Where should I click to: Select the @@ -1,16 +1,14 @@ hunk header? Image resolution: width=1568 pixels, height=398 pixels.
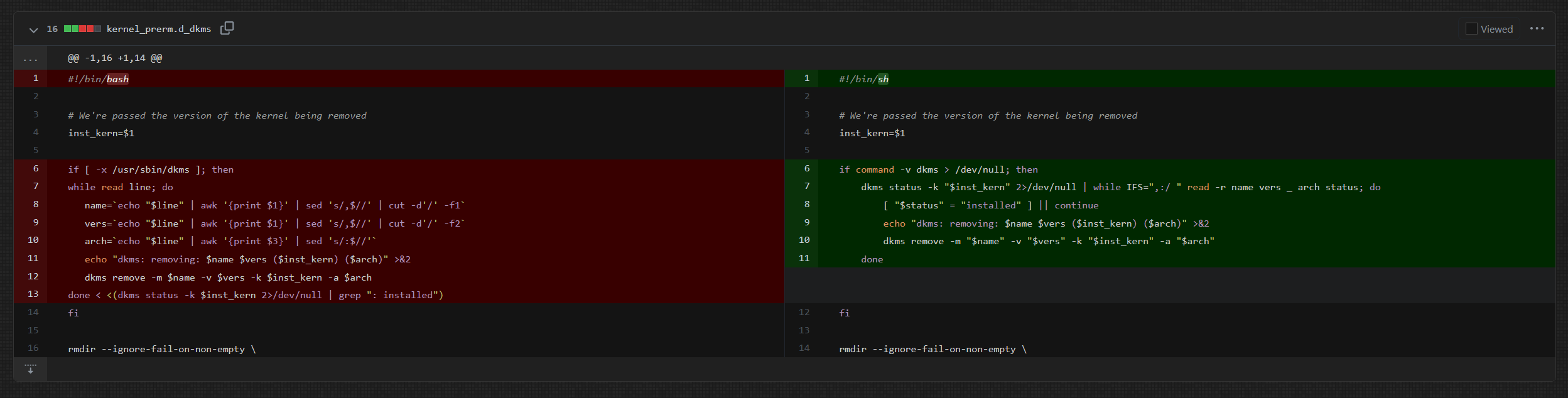(115, 58)
